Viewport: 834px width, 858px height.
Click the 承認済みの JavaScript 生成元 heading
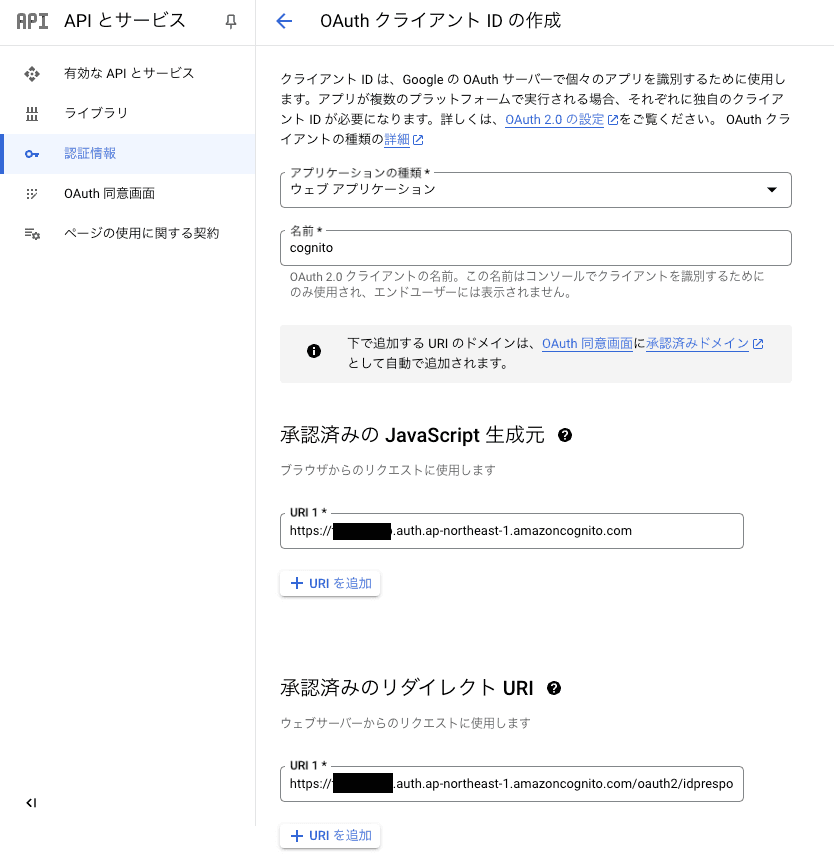[413, 435]
